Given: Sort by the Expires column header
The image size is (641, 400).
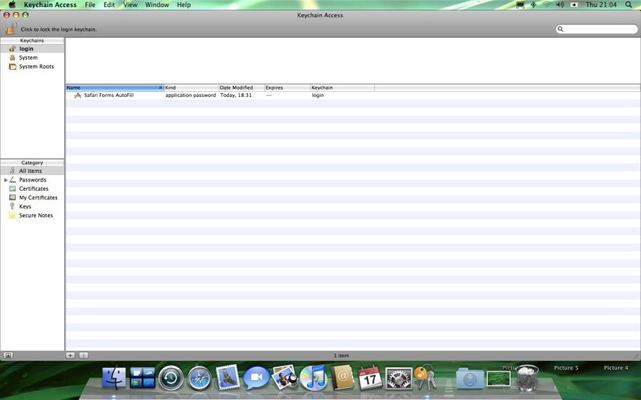Looking at the screenshot, I should pos(287,88).
